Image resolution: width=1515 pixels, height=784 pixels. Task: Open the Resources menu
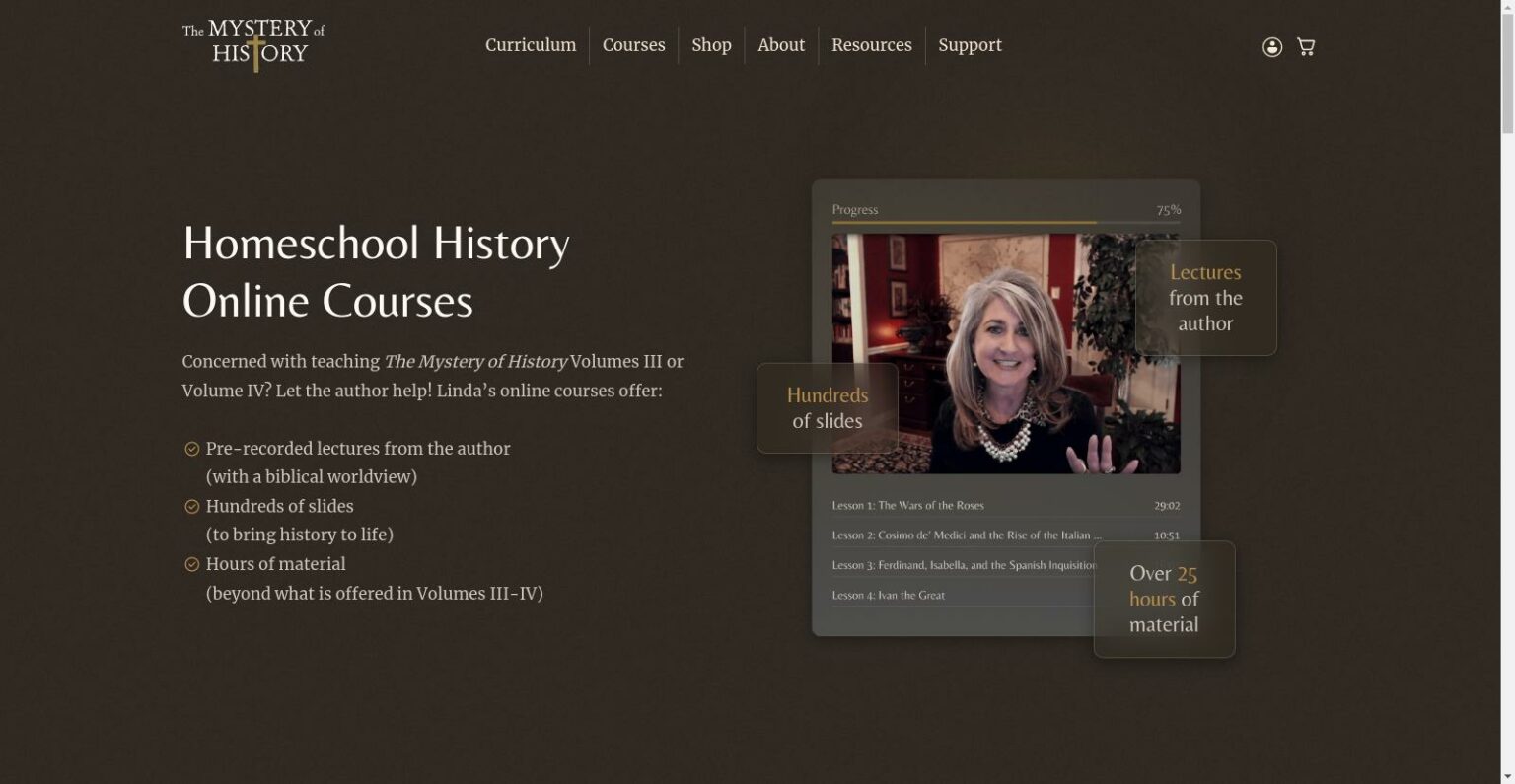click(871, 45)
